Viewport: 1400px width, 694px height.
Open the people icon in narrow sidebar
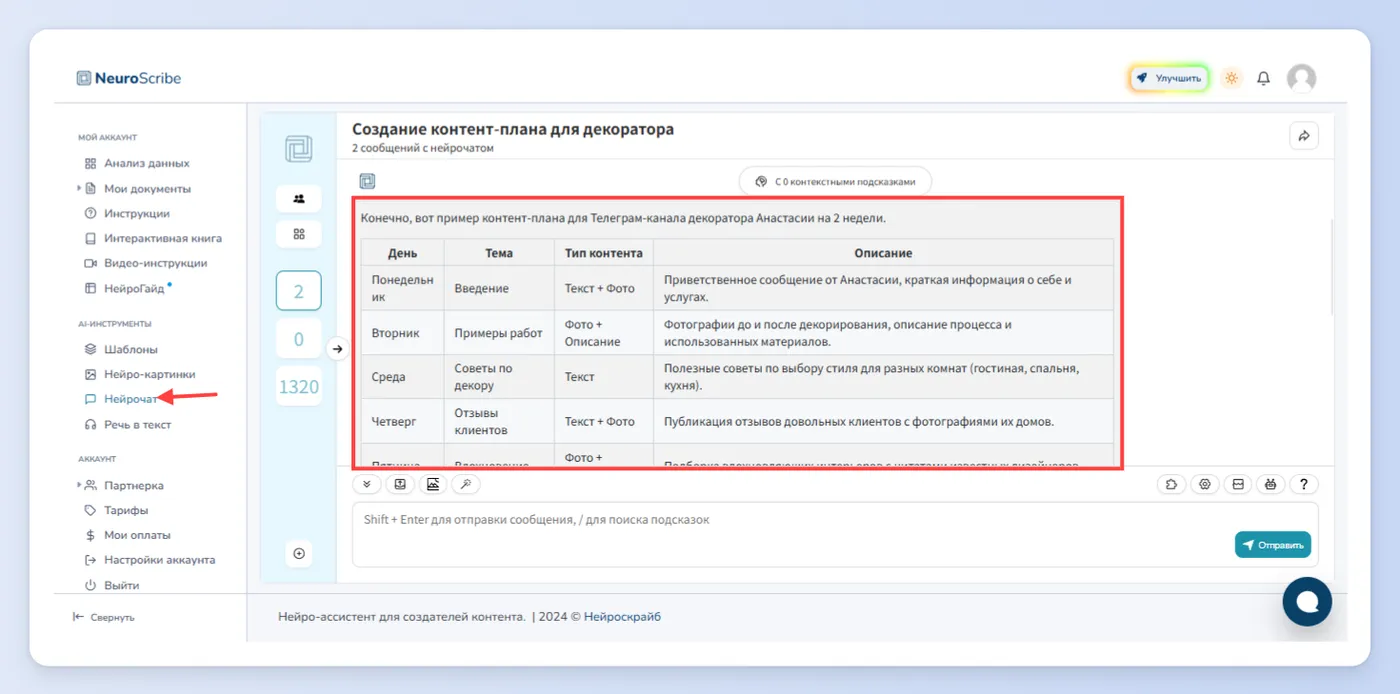[x=299, y=198]
